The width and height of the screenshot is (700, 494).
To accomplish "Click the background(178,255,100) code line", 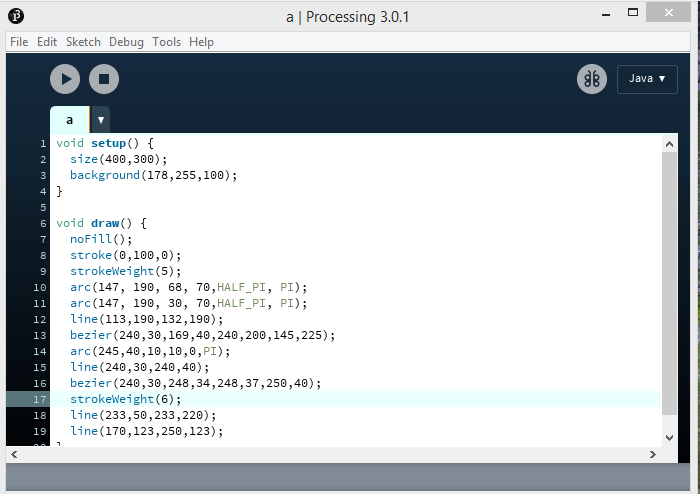I will tap(153, 175).
